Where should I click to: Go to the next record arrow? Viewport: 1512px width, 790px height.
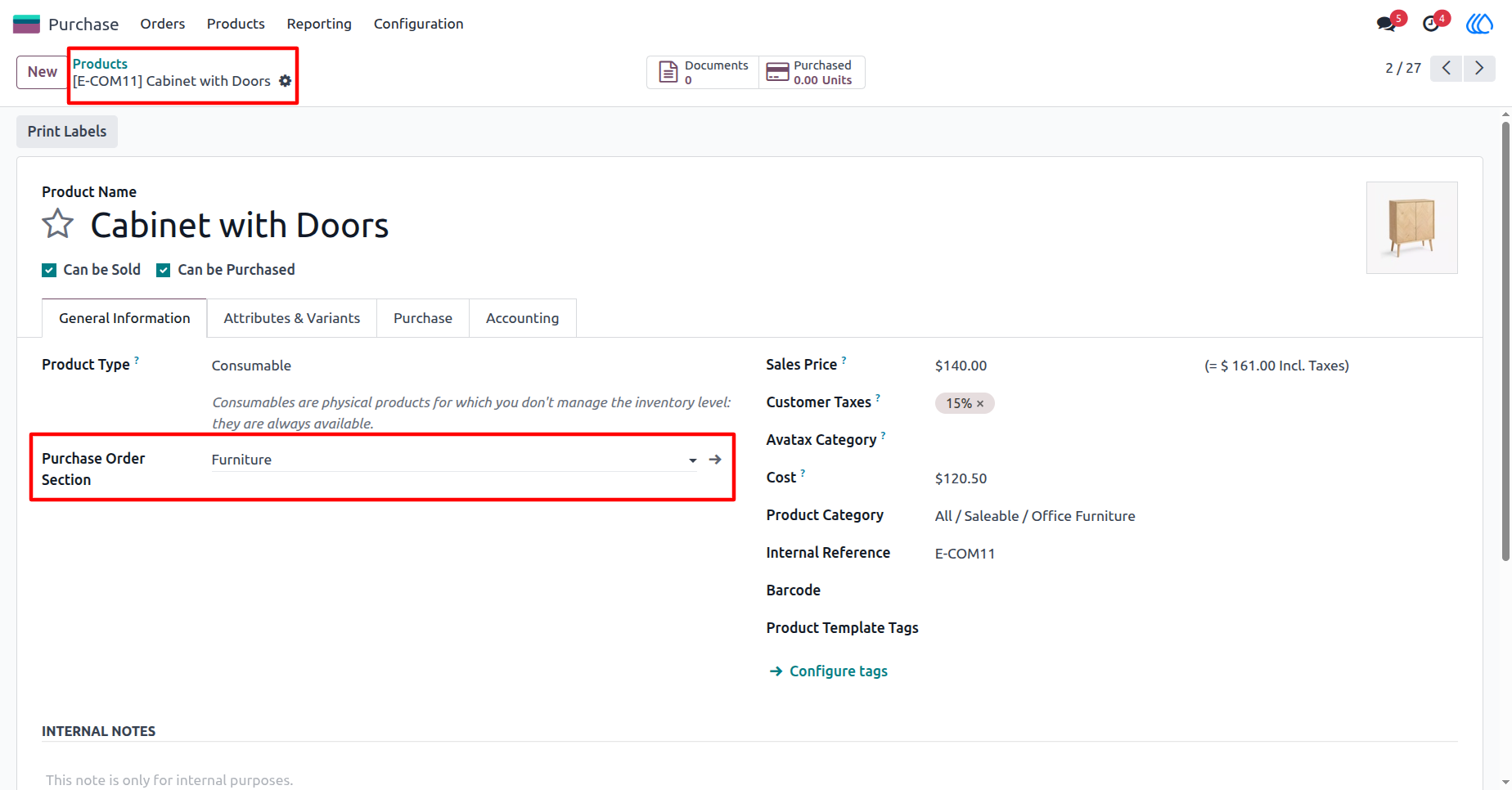point(1479,68)
